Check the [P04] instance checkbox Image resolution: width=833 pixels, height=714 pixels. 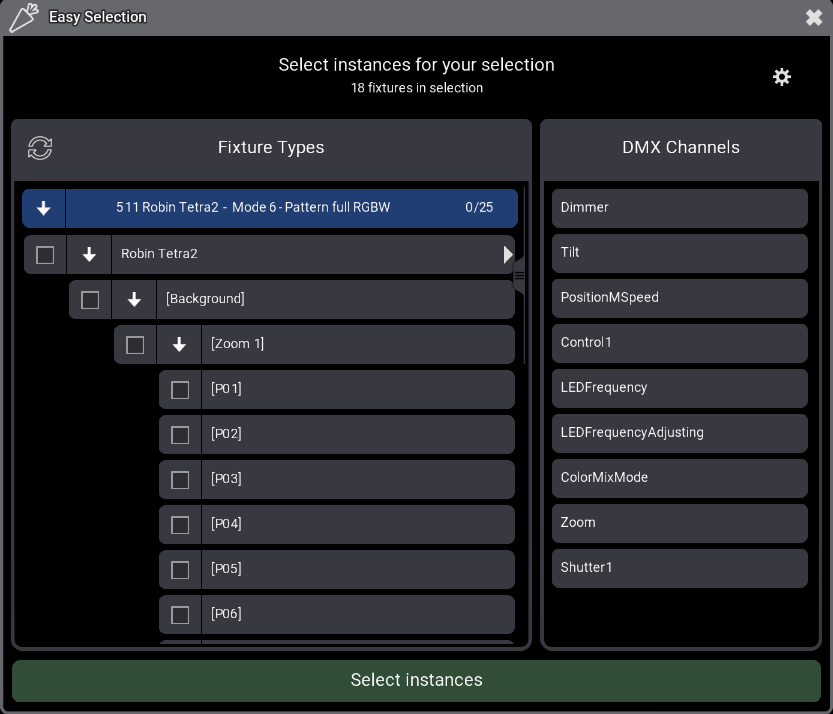tap(180, 525)
